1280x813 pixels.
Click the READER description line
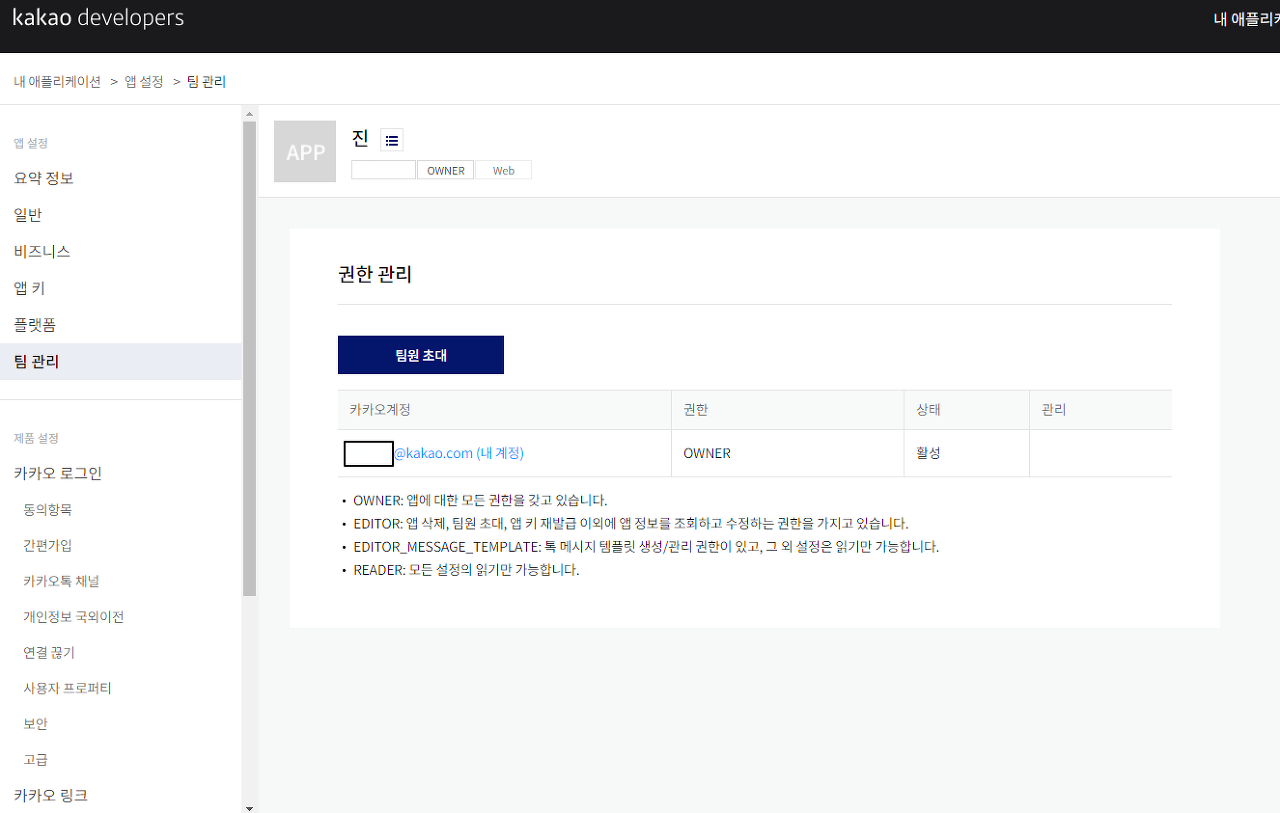pyautogui.click(x=466, y=570)
